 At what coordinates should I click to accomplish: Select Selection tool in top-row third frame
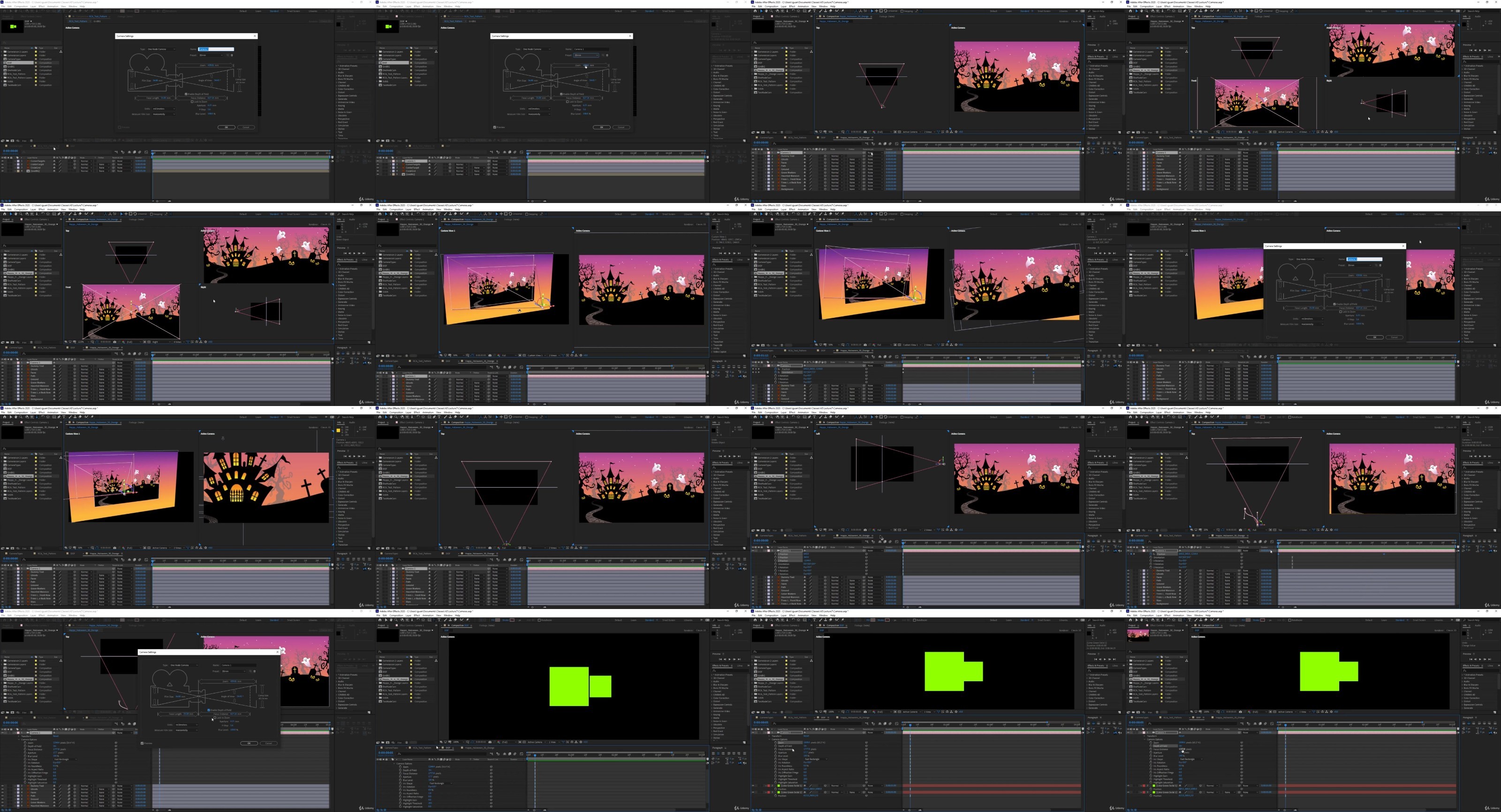tap(762, 11)
